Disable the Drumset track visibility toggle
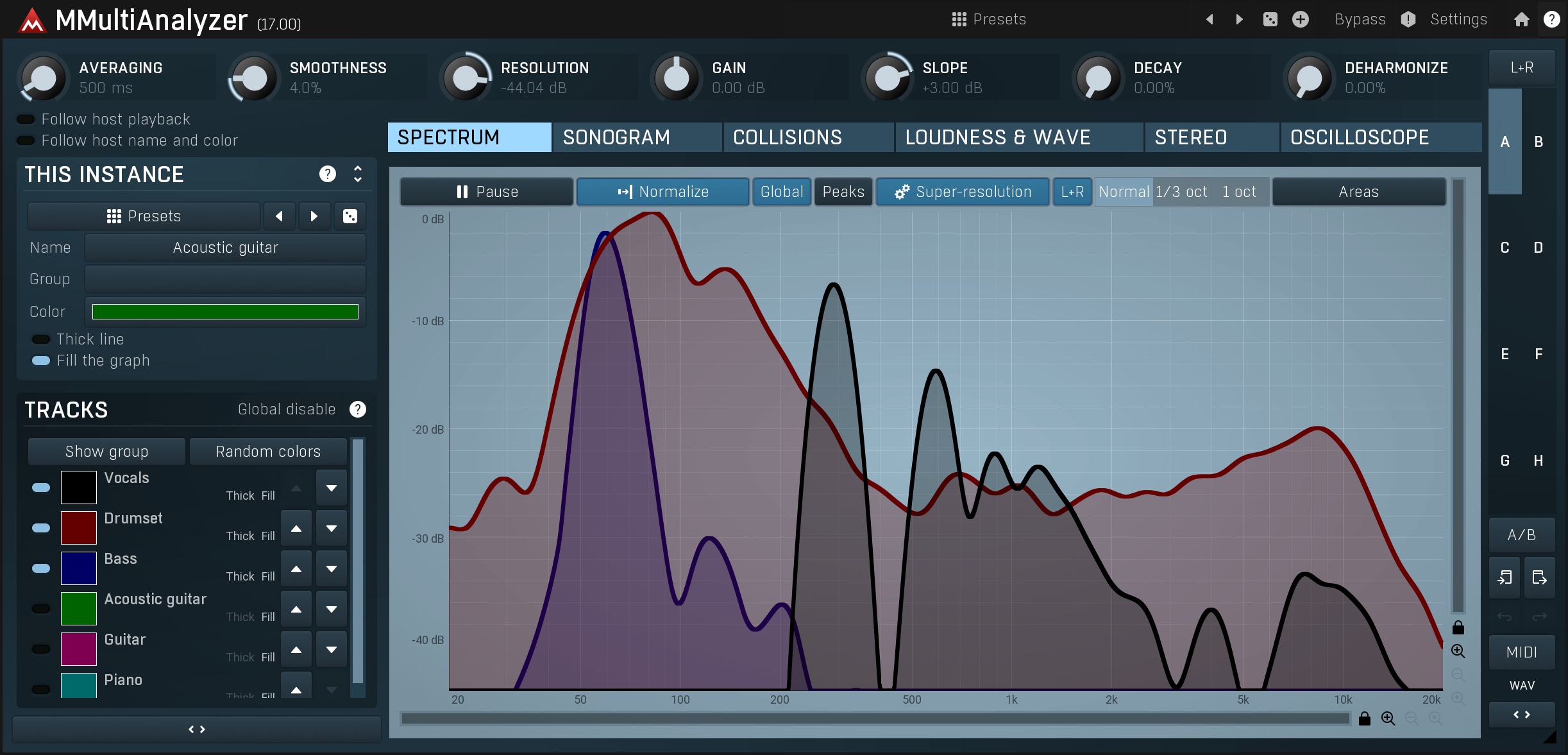 pos(41,528)
